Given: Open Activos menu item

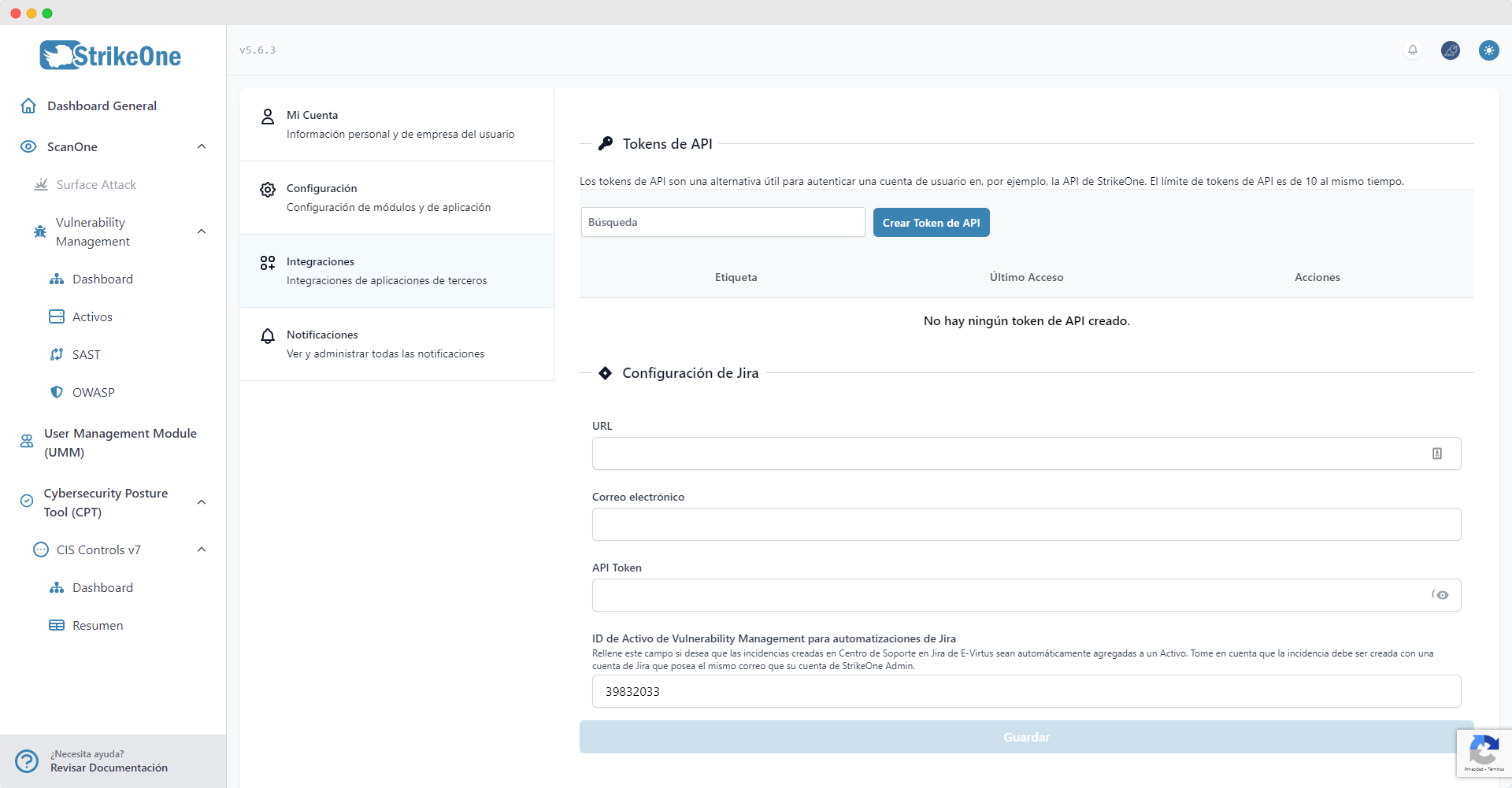Looking at the screenshot, I should 92,316.
